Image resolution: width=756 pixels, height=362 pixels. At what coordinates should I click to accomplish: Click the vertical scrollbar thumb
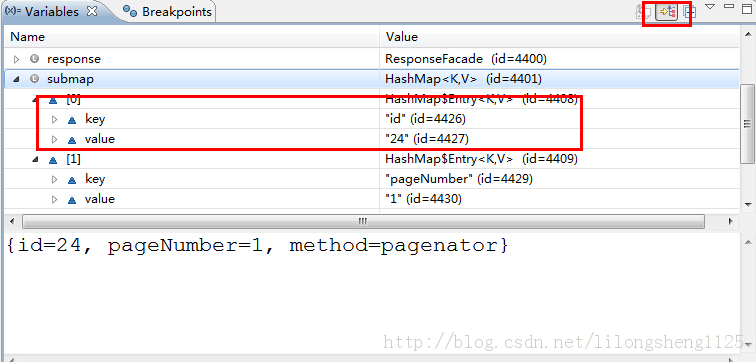747,123
